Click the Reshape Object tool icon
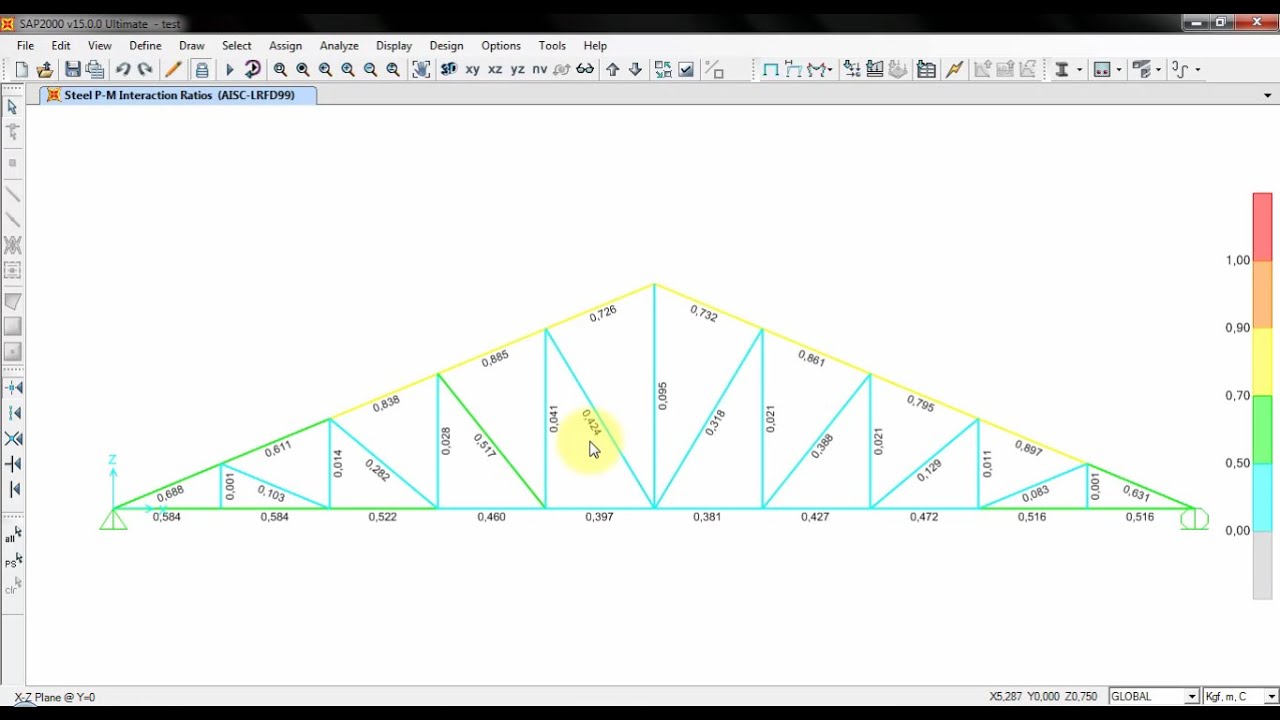Image resolution: width=1280 pixels, height=720 pixels. coord(13,131)
